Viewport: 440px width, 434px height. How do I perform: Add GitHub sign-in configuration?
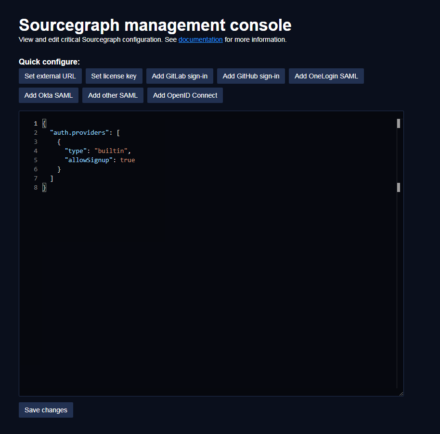click(251, 76)
